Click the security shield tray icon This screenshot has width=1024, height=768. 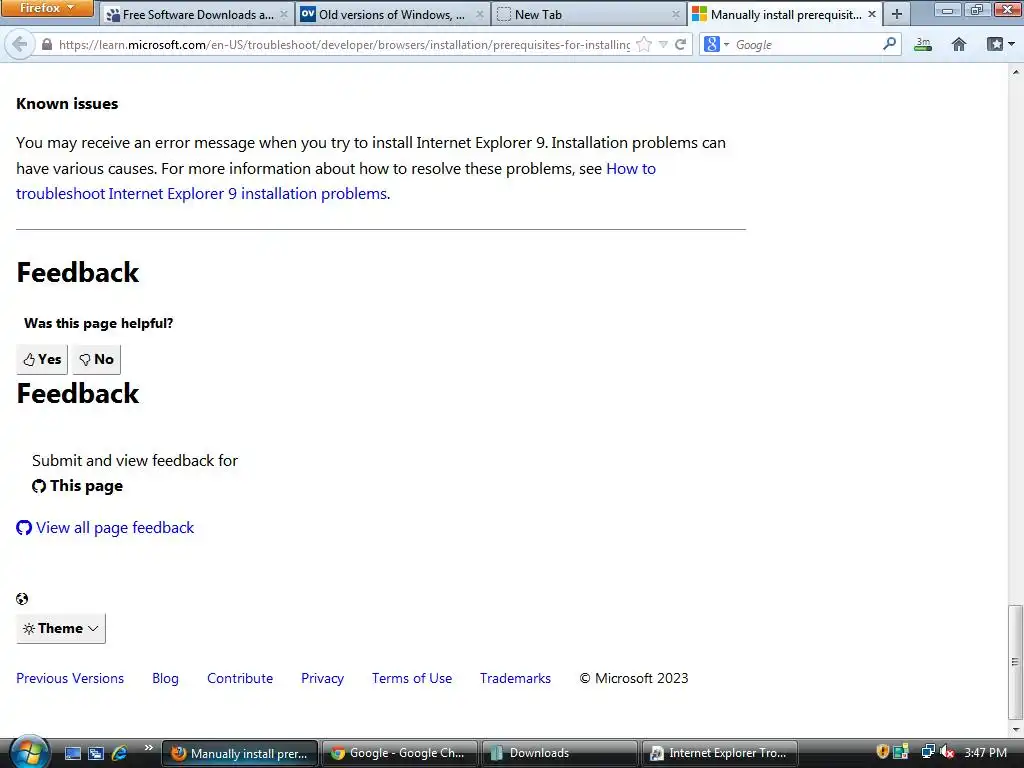pos(882,752)
